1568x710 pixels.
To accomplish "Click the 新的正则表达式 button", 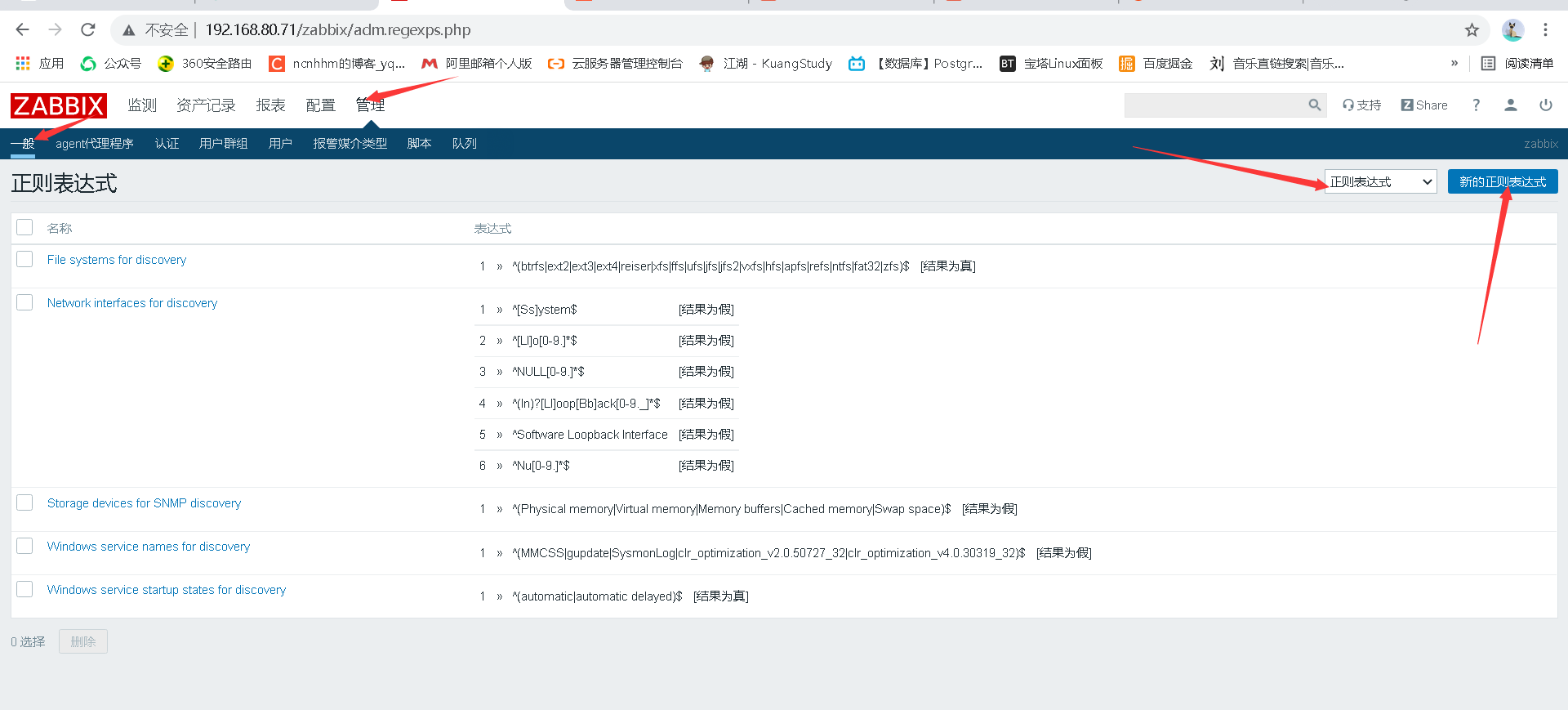I will coord(1503,181).
